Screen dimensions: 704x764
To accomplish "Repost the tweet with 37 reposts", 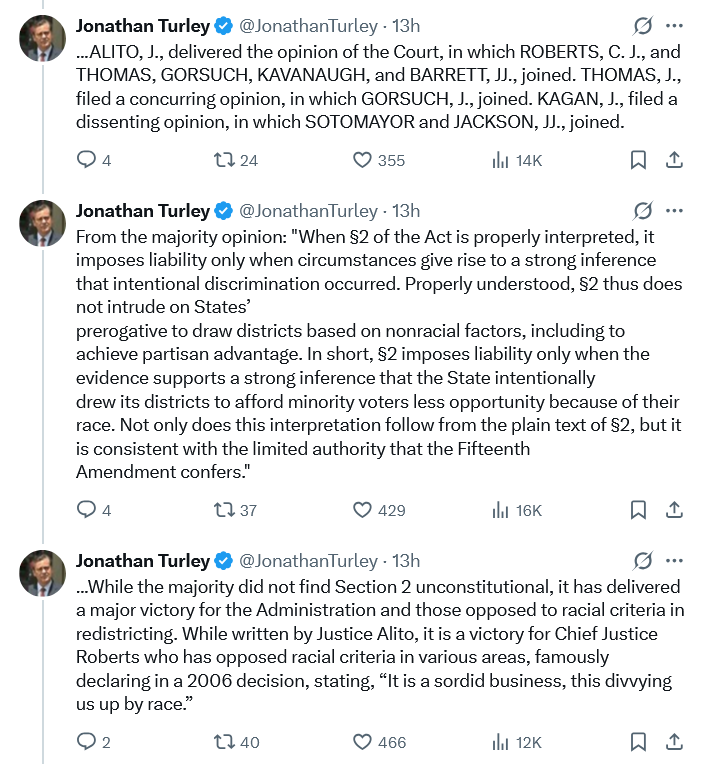I will click(225, 510).
